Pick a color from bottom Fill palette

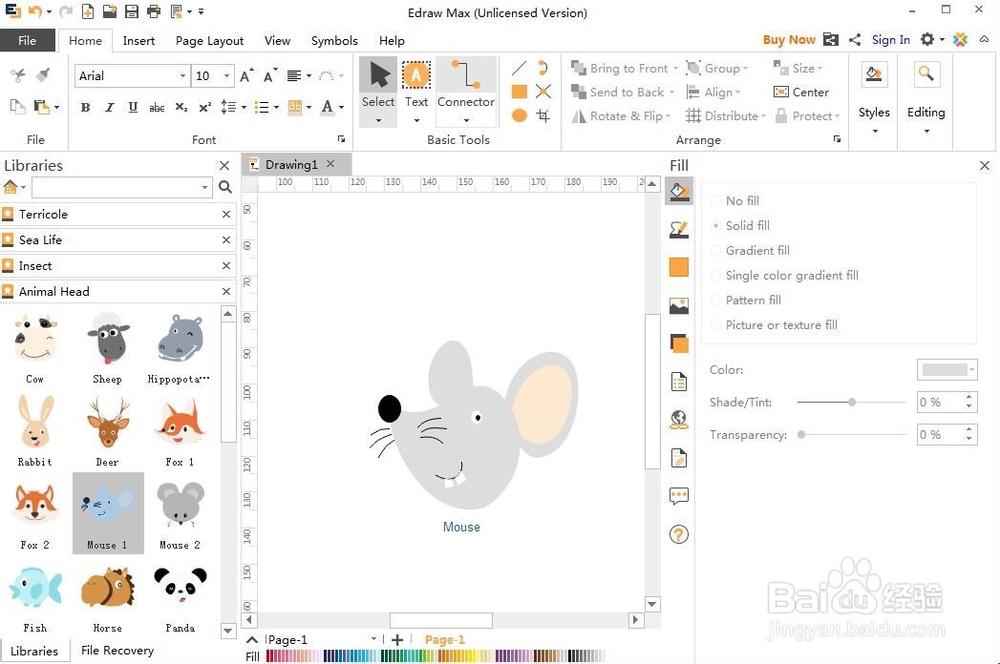click(x=436, y=656)
